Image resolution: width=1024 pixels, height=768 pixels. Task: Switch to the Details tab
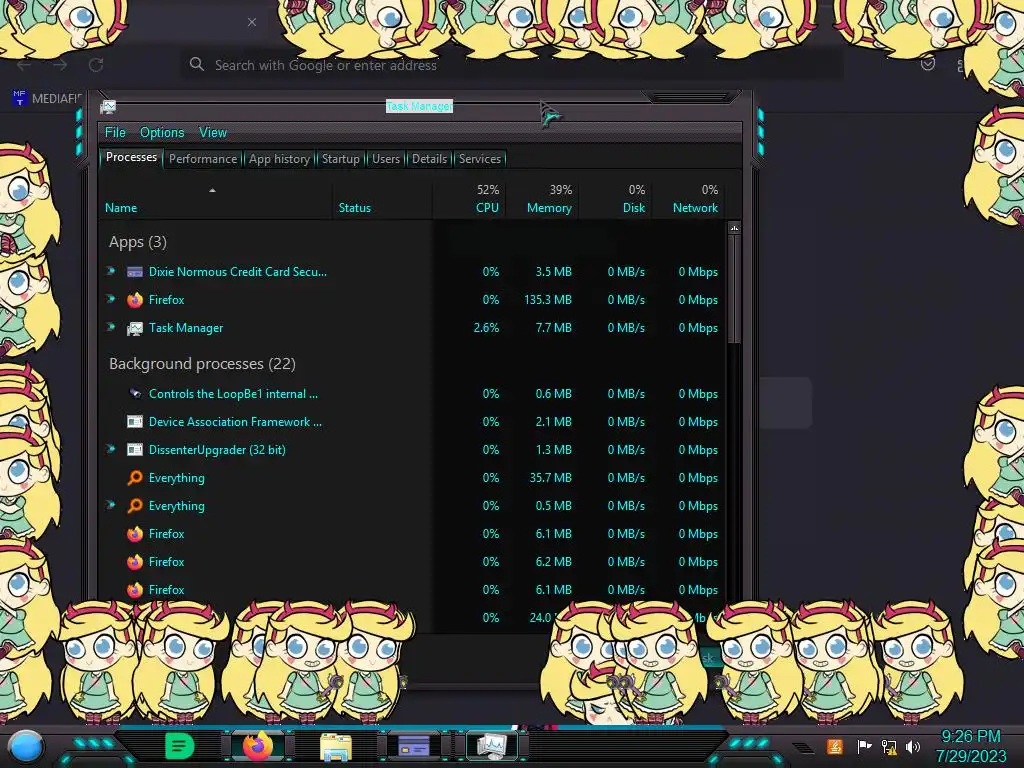(x=430, y=159)
